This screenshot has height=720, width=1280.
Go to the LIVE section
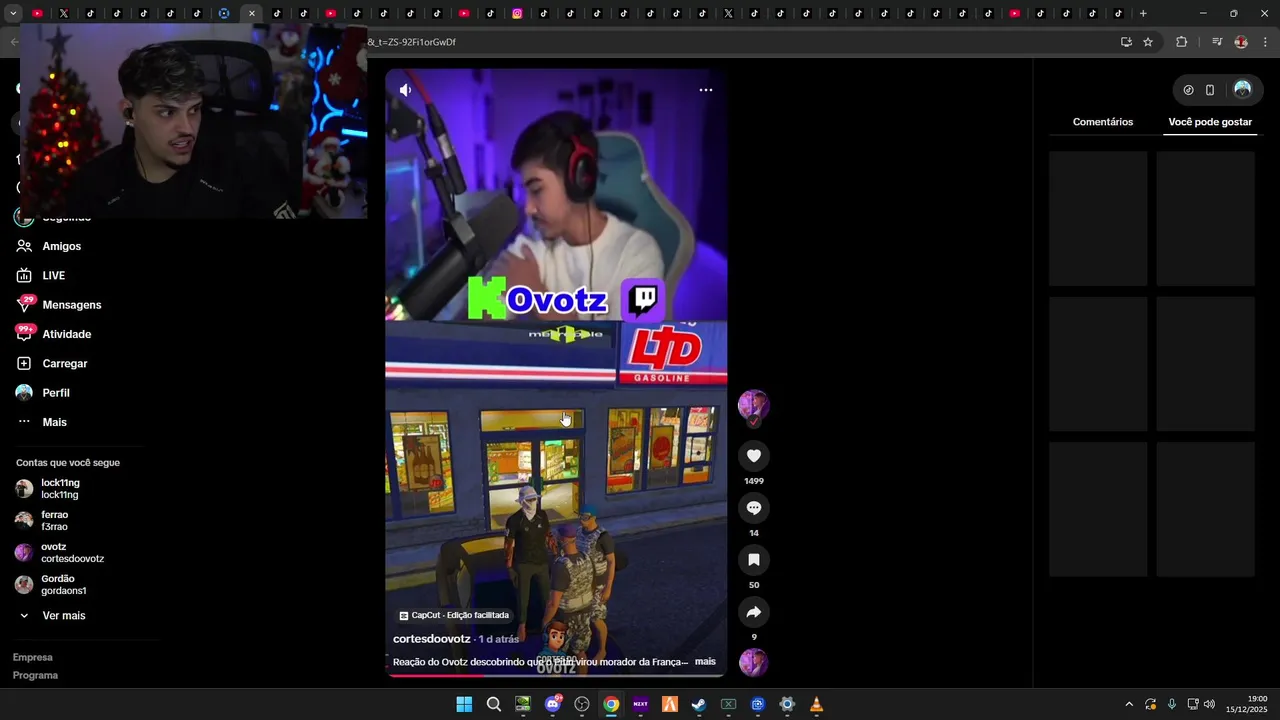[x=54, y=276]
